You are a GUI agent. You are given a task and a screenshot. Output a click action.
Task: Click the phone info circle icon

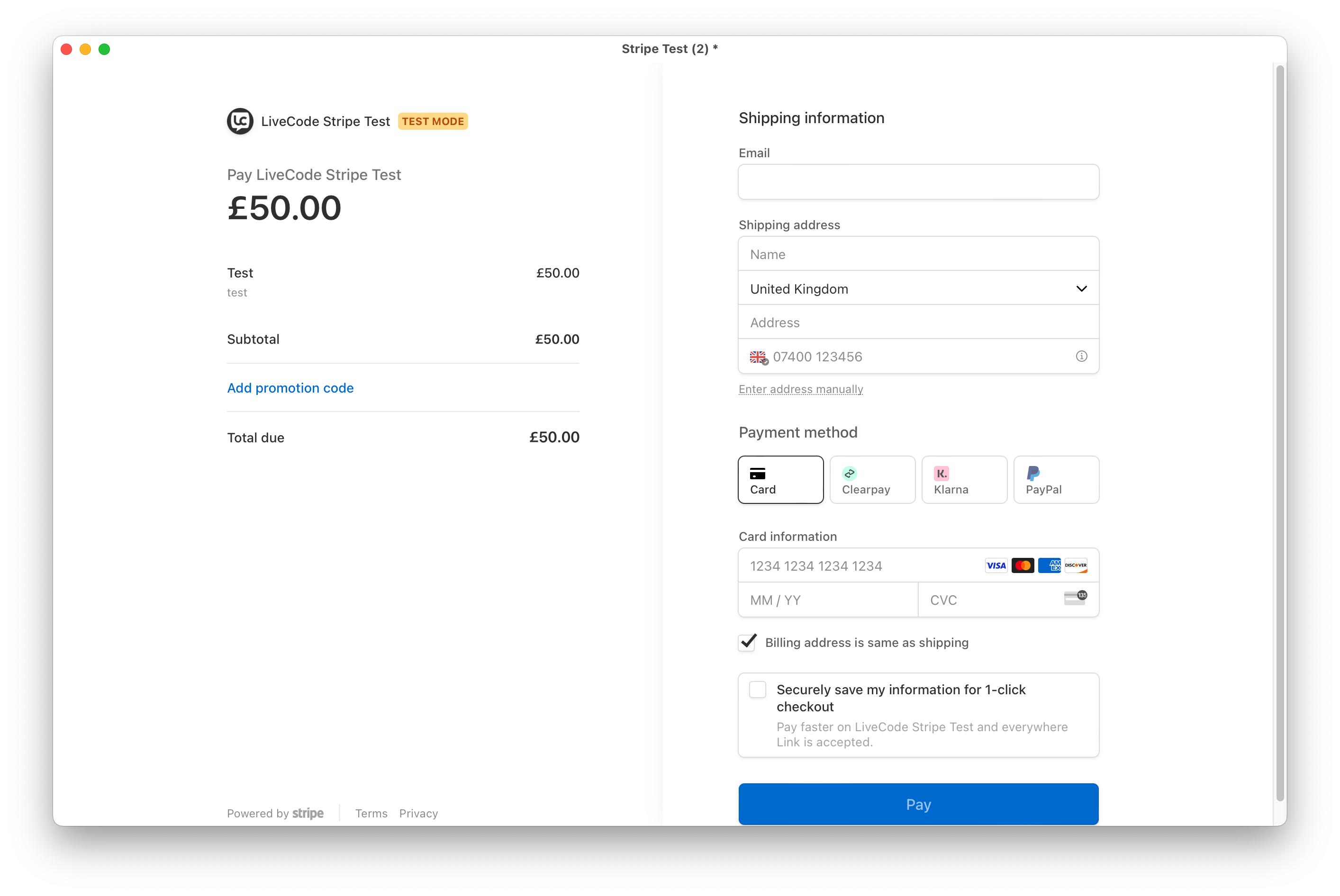point(1081,356)
